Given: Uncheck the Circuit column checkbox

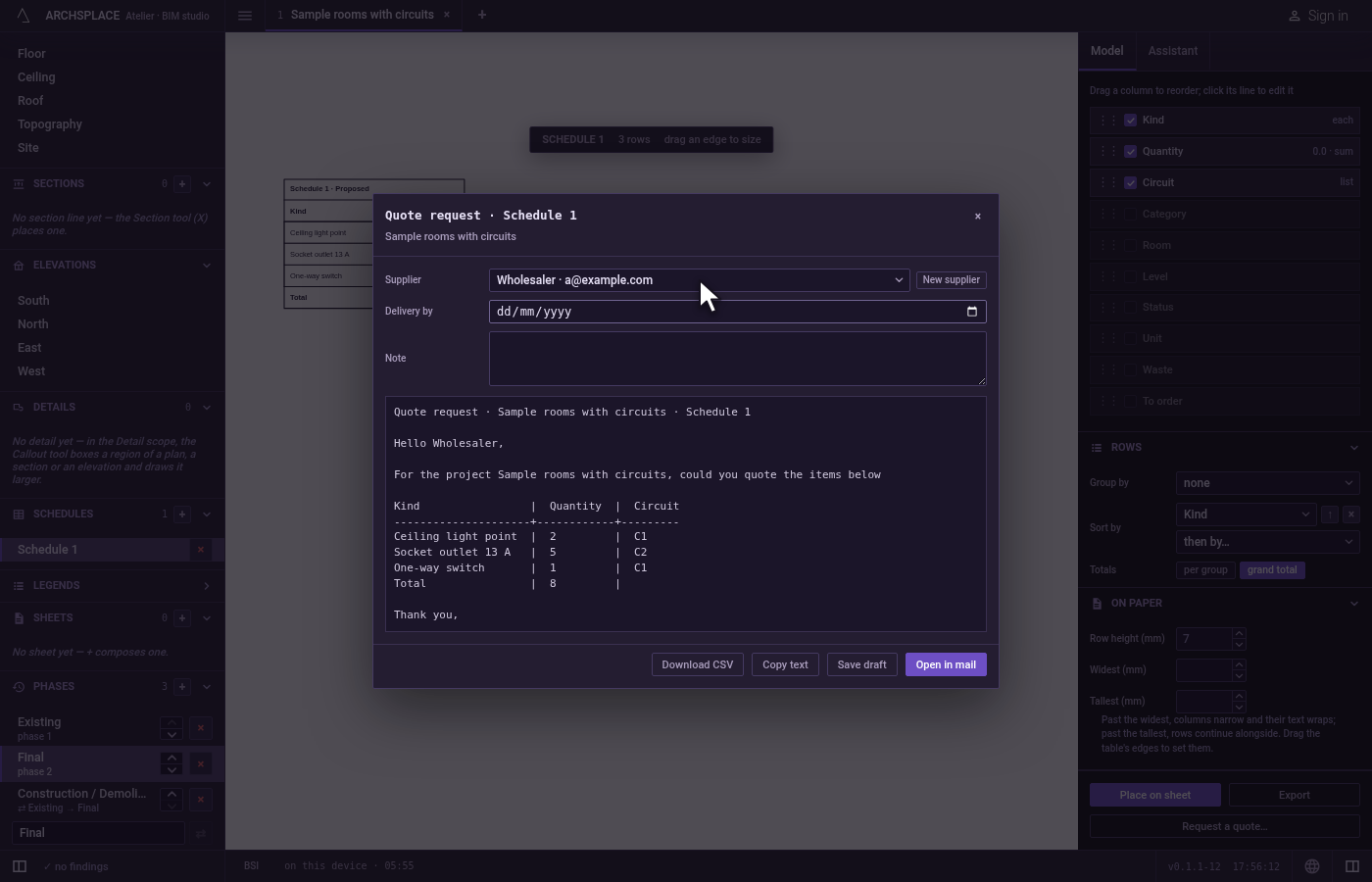Looking at the screenshot, I should pyautogui.click(x=1131, y=183).
